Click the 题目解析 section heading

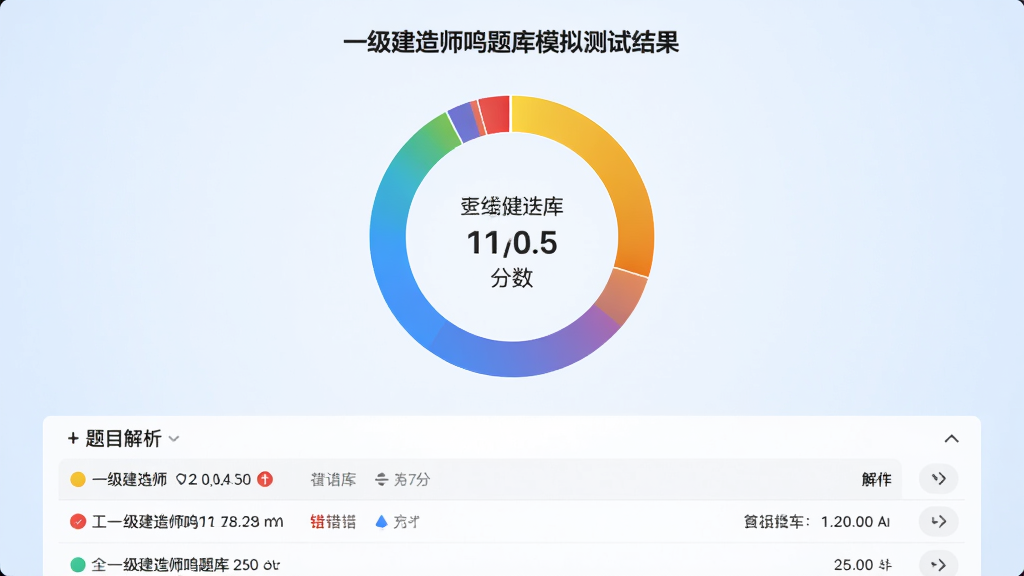pyautogui.click(x=123, y=439)
